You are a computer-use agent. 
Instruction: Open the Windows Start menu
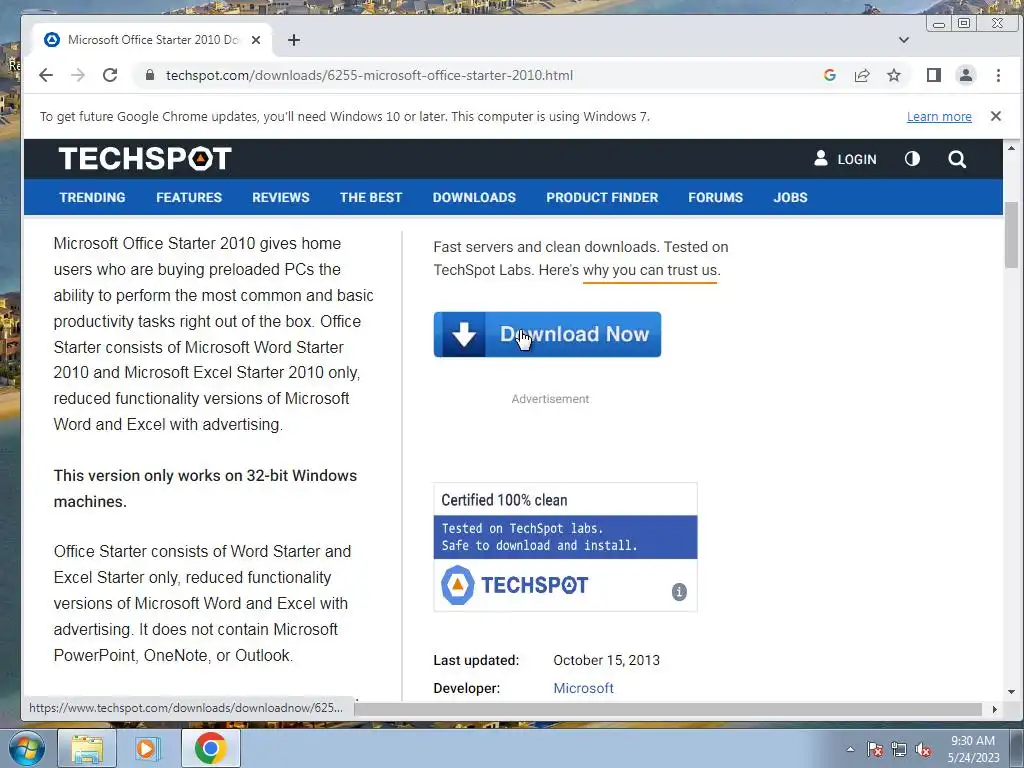coord(26,749)
